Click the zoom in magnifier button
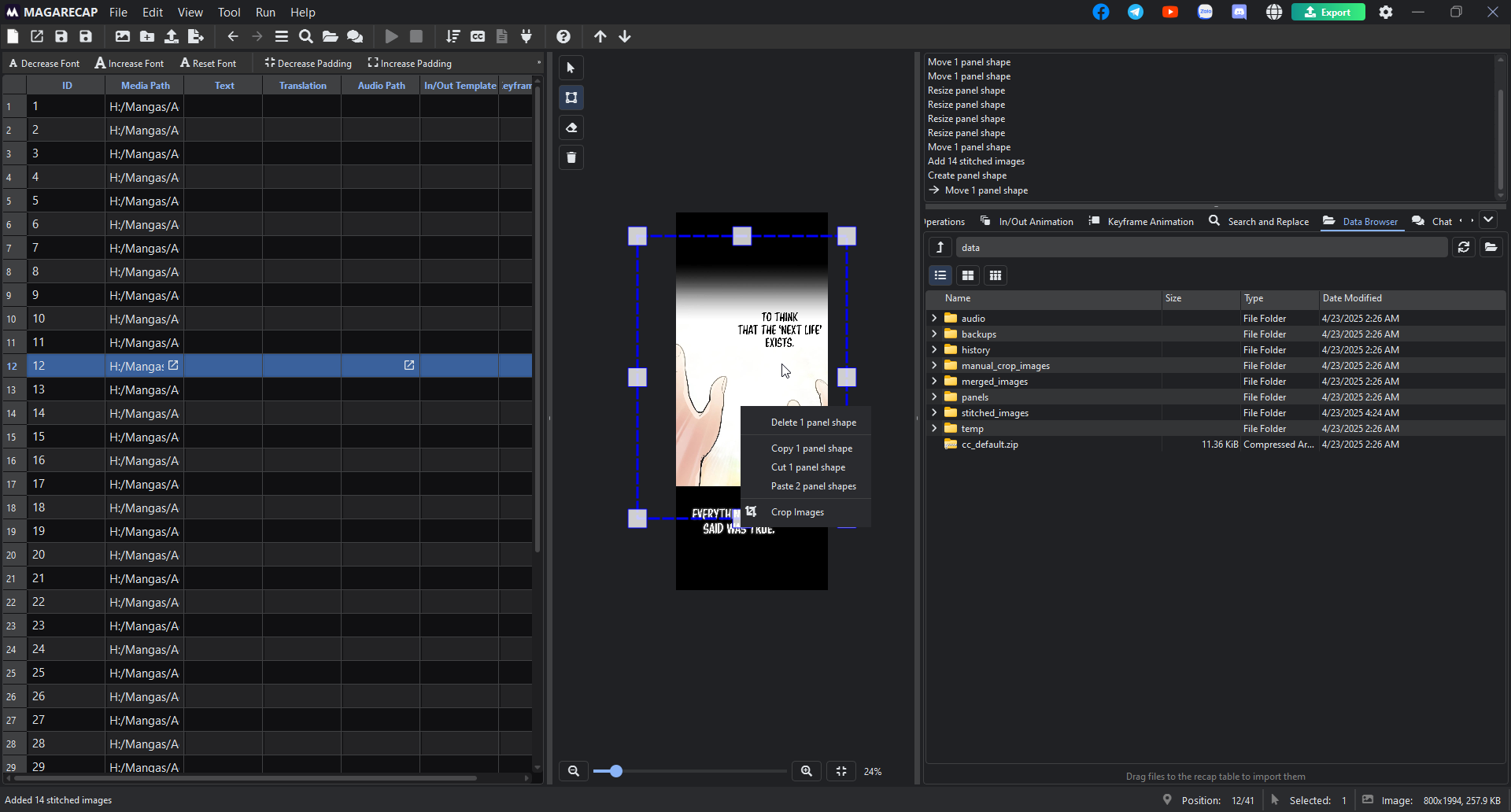1511x812 pixels. coord(807,771)
